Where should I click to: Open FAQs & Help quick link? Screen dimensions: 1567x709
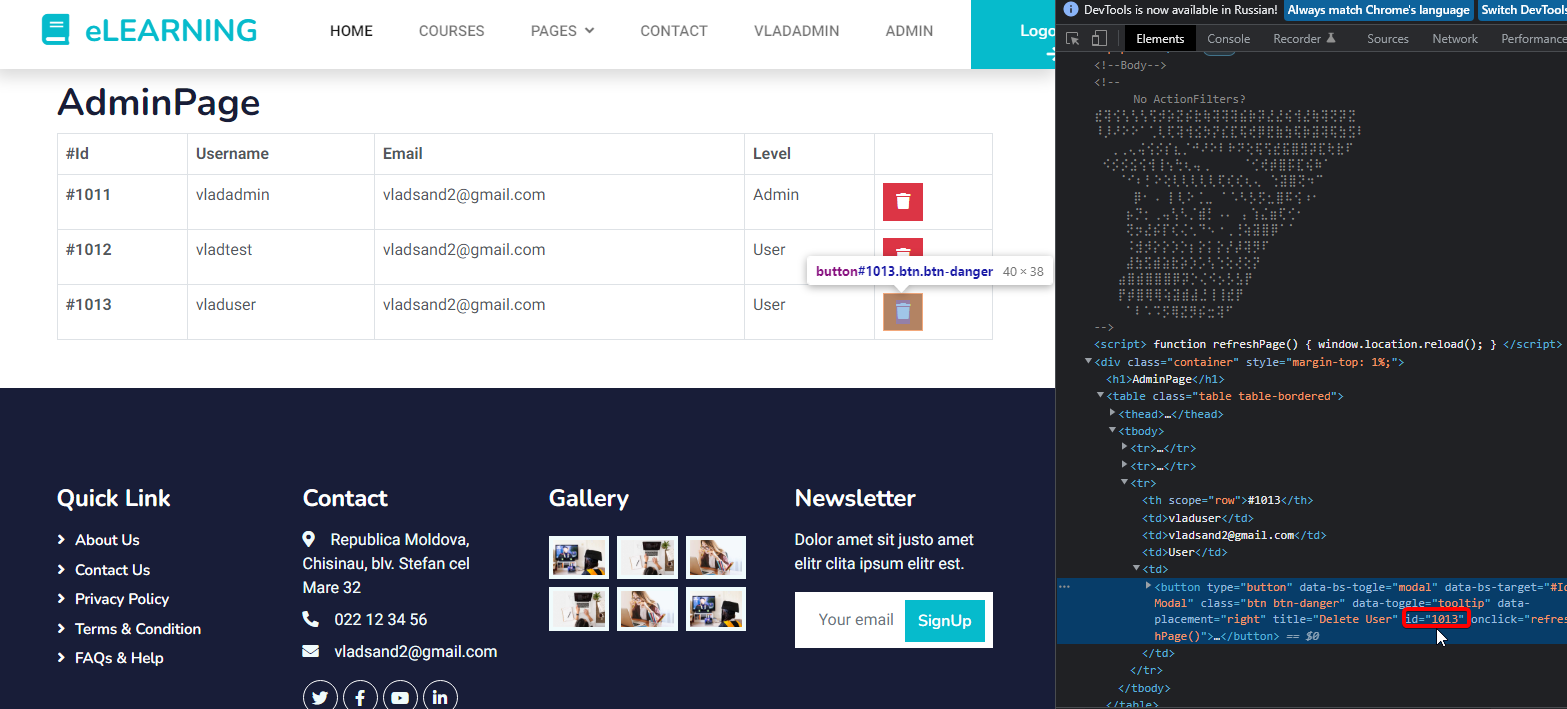pyautogui.click(x=119, y=658)
